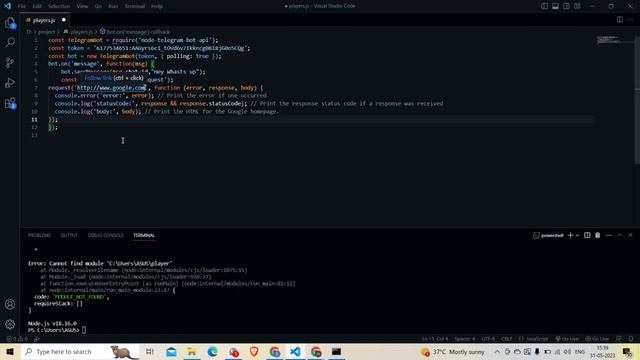Toggle the secondary side bar visibility

tap(567, 6)
